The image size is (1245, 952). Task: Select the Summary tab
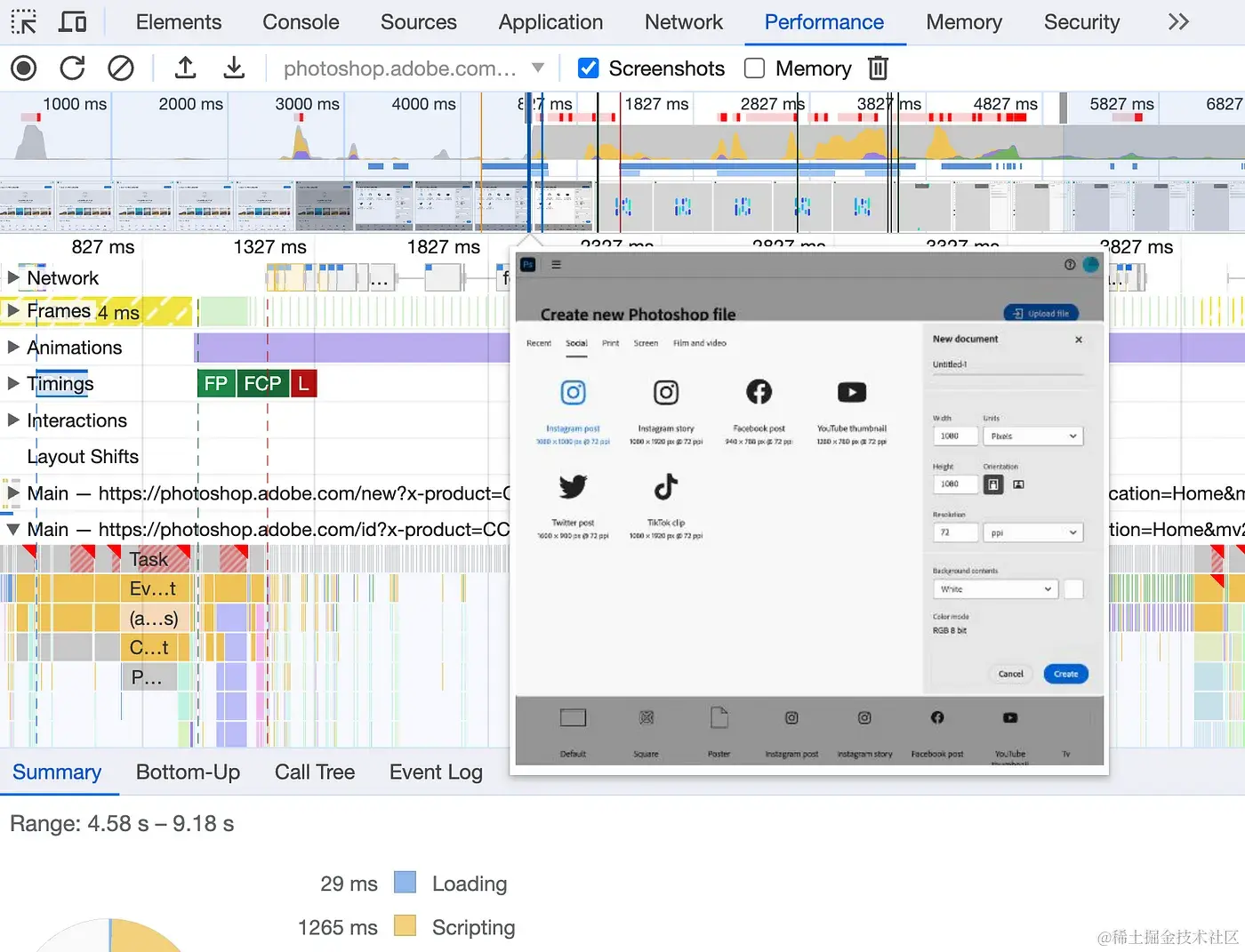(57, 772)
